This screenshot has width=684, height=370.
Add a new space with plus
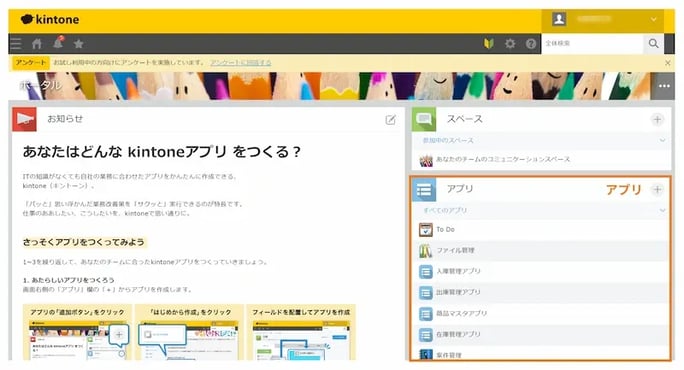(x=657, y=120)
